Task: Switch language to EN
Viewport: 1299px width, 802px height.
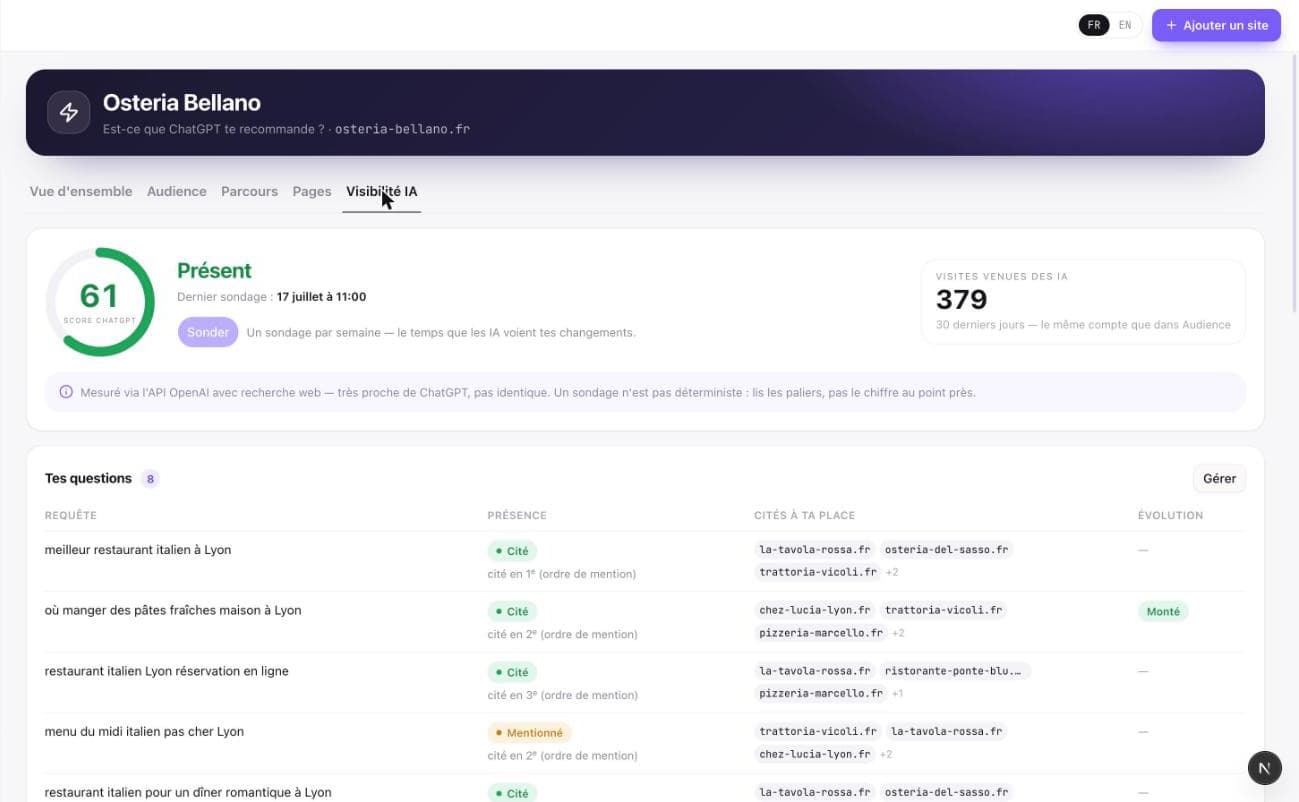Action: point(1125,25)
